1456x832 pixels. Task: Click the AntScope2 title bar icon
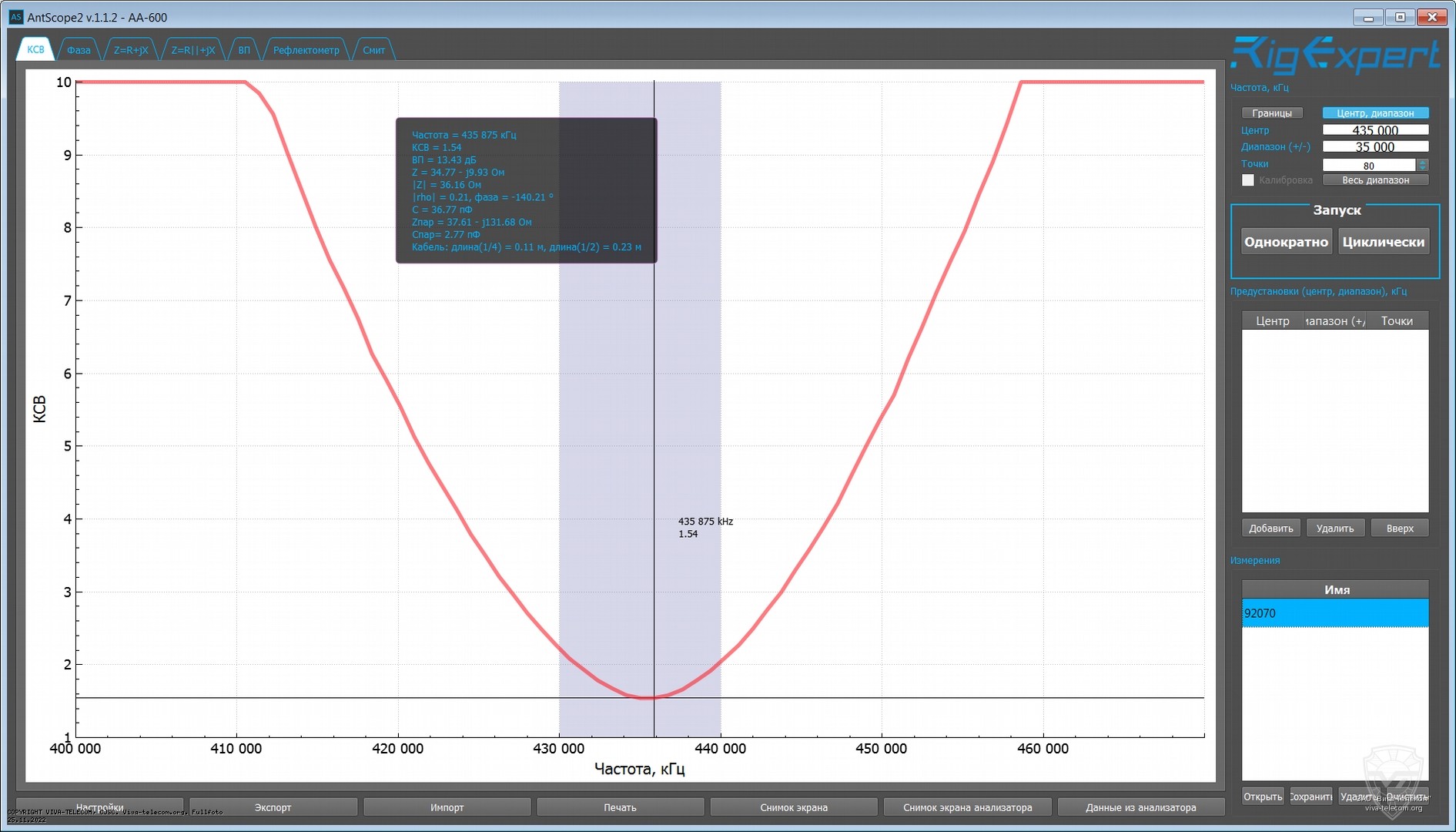pos(15,17)
